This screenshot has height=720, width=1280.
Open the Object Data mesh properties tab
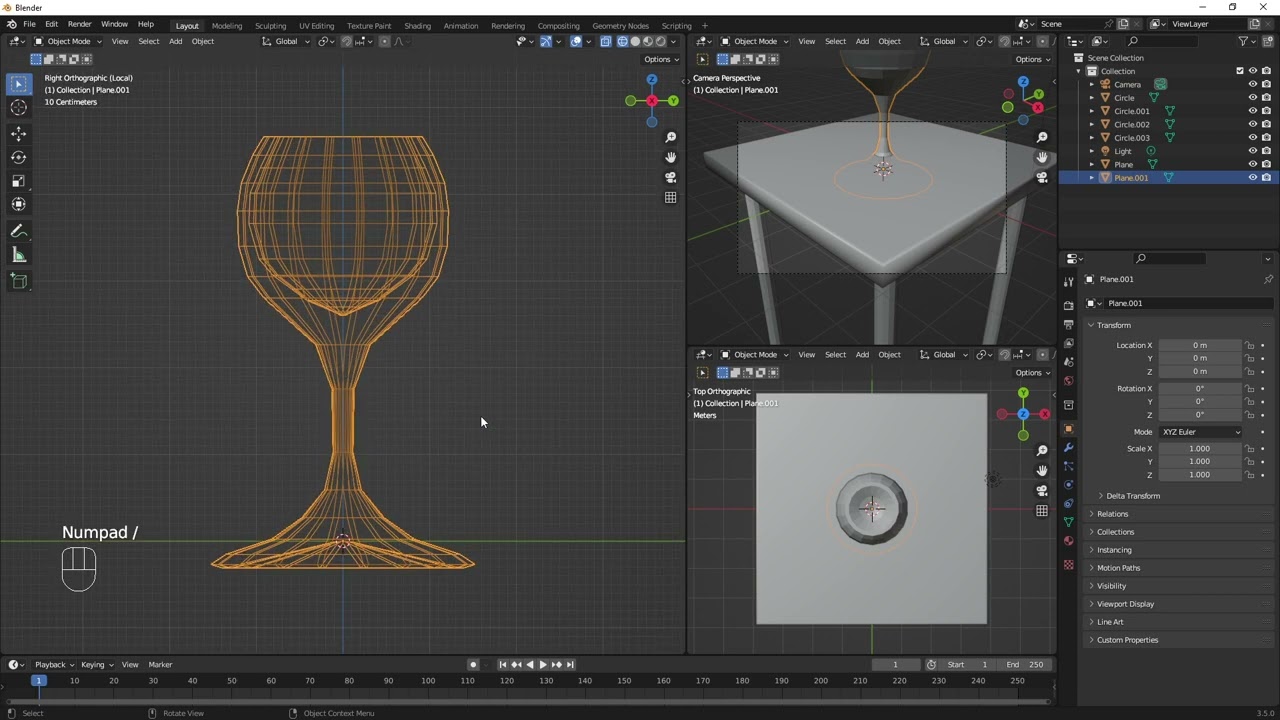point(1069,522)
